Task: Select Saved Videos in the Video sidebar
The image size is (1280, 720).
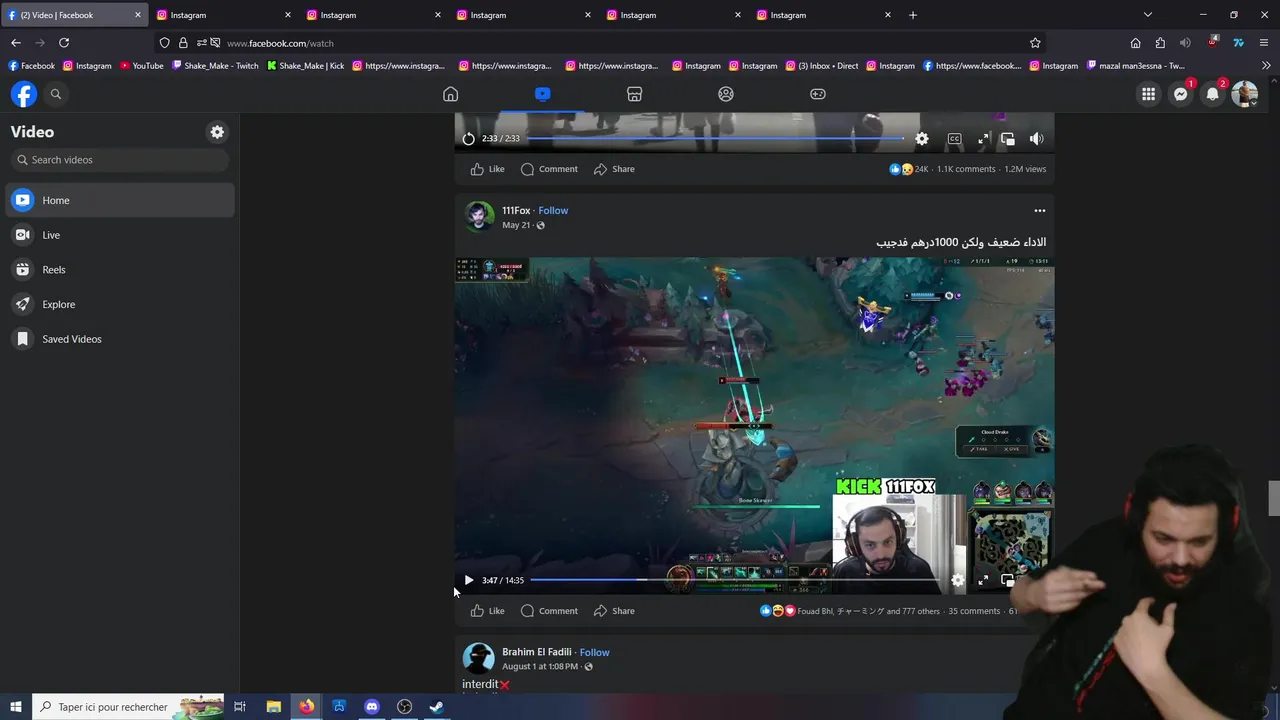Action: pyautogui.click(x=120, y=339)
